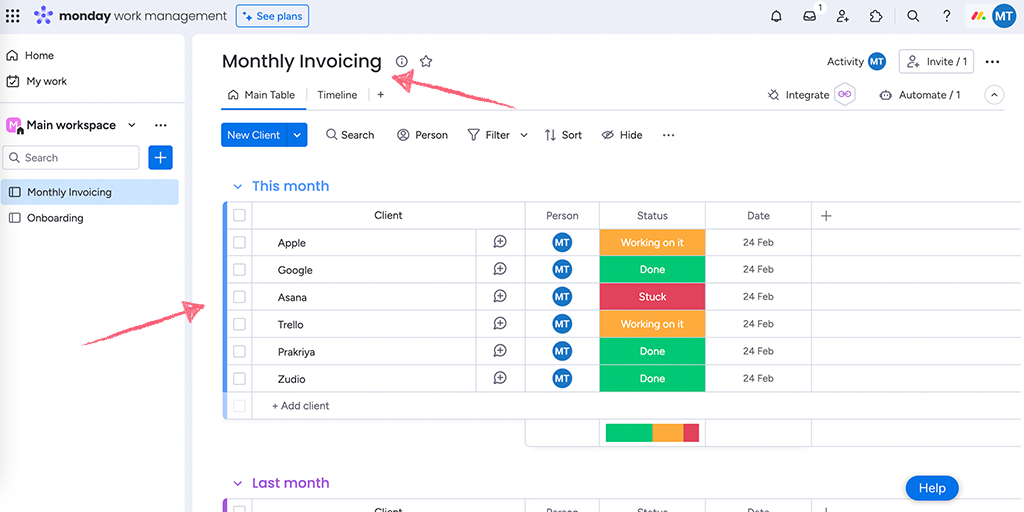Open the MT profile avatar menu
The height and width of the screenshot is (512, 1024).
coord(1004,16)
